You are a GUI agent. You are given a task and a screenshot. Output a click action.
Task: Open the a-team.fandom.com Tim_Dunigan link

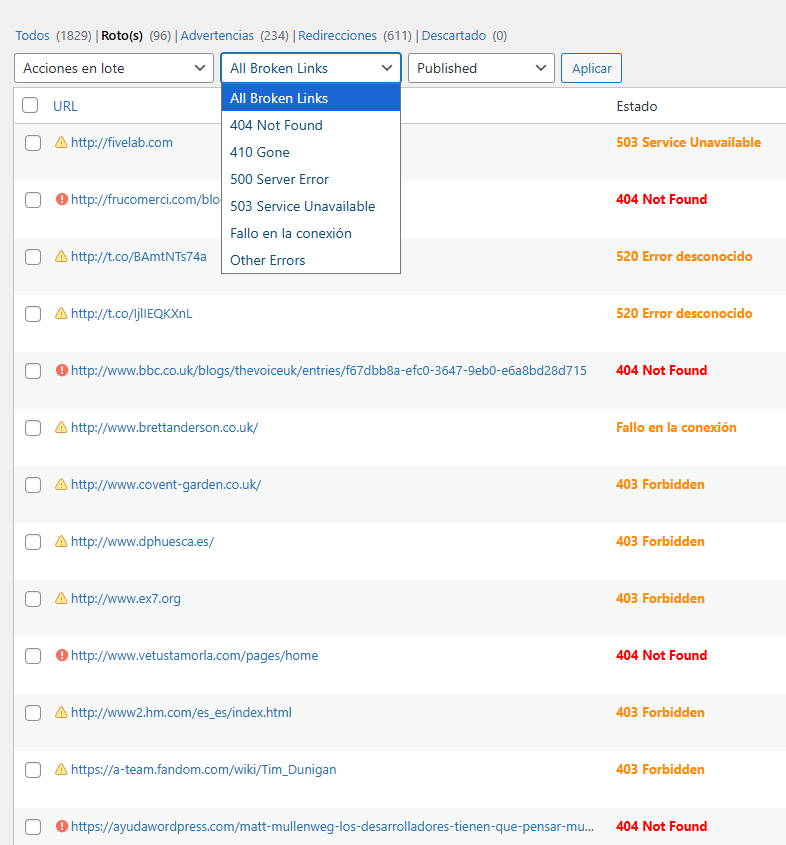tap(204, 770)
